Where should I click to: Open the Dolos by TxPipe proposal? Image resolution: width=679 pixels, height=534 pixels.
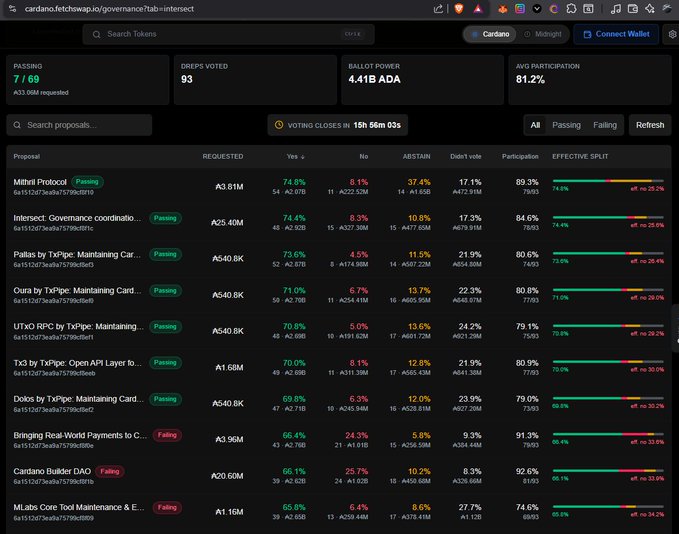tap(78, 398)
